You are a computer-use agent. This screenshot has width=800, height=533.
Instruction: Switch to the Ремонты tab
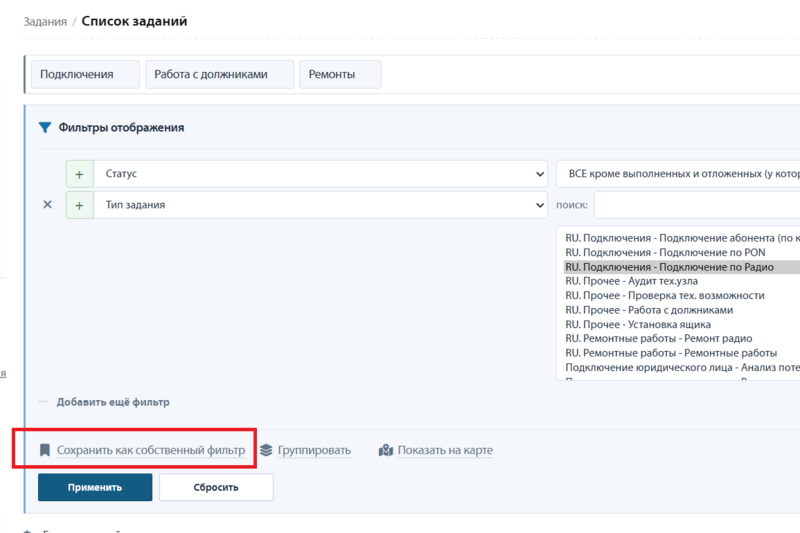(x=340, y=74)
